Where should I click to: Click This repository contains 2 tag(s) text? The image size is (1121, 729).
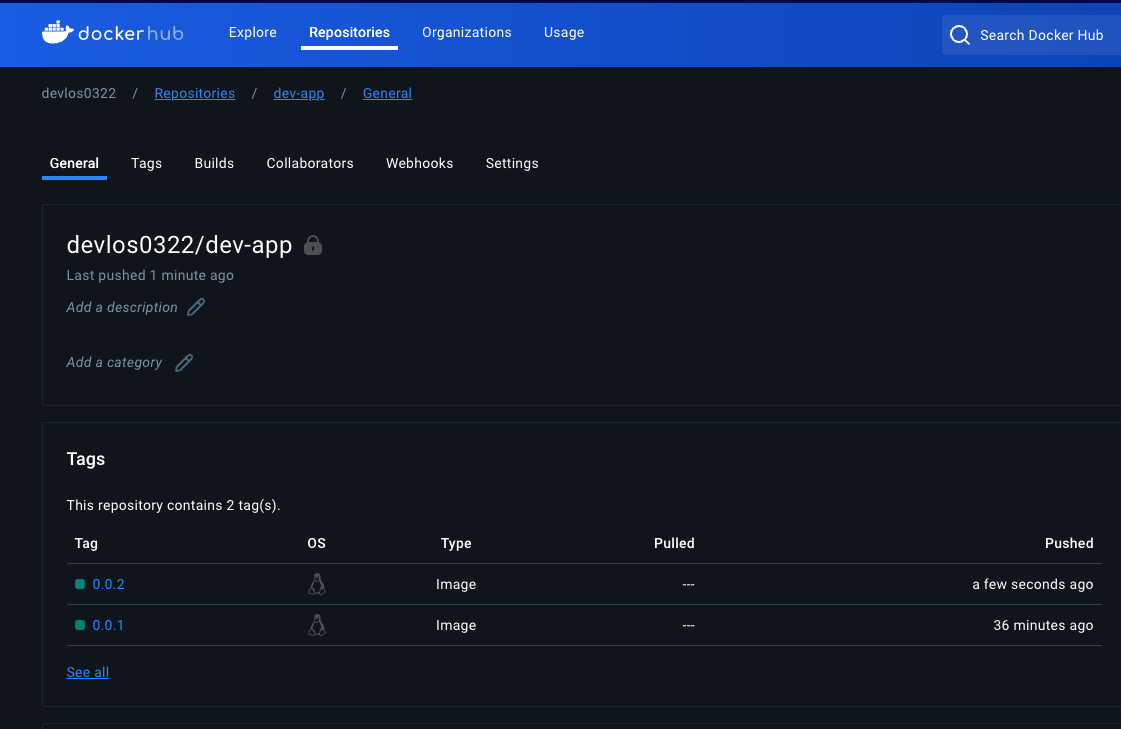[x=173, y=505]
